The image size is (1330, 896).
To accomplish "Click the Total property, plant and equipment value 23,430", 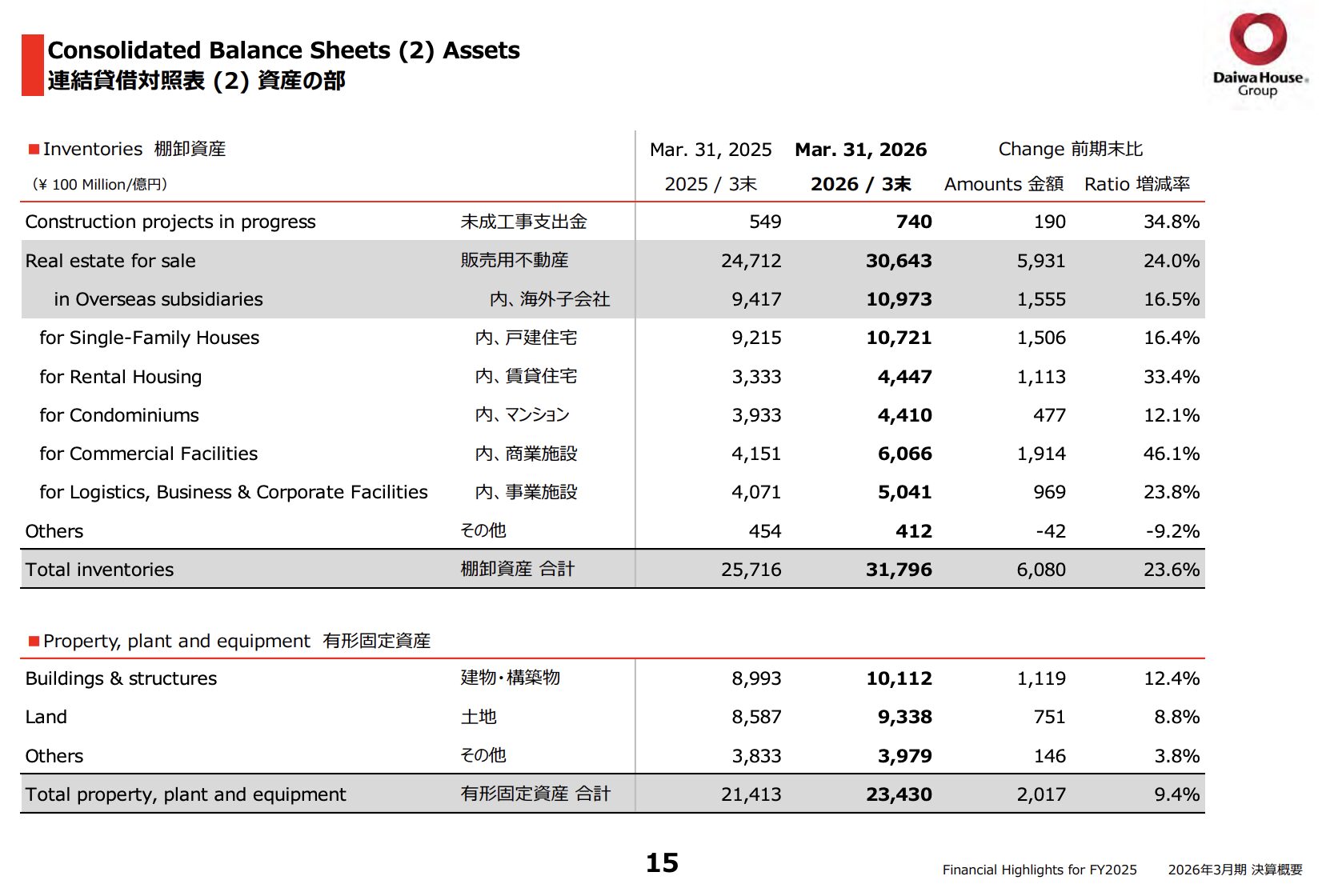I will point(899,795).
